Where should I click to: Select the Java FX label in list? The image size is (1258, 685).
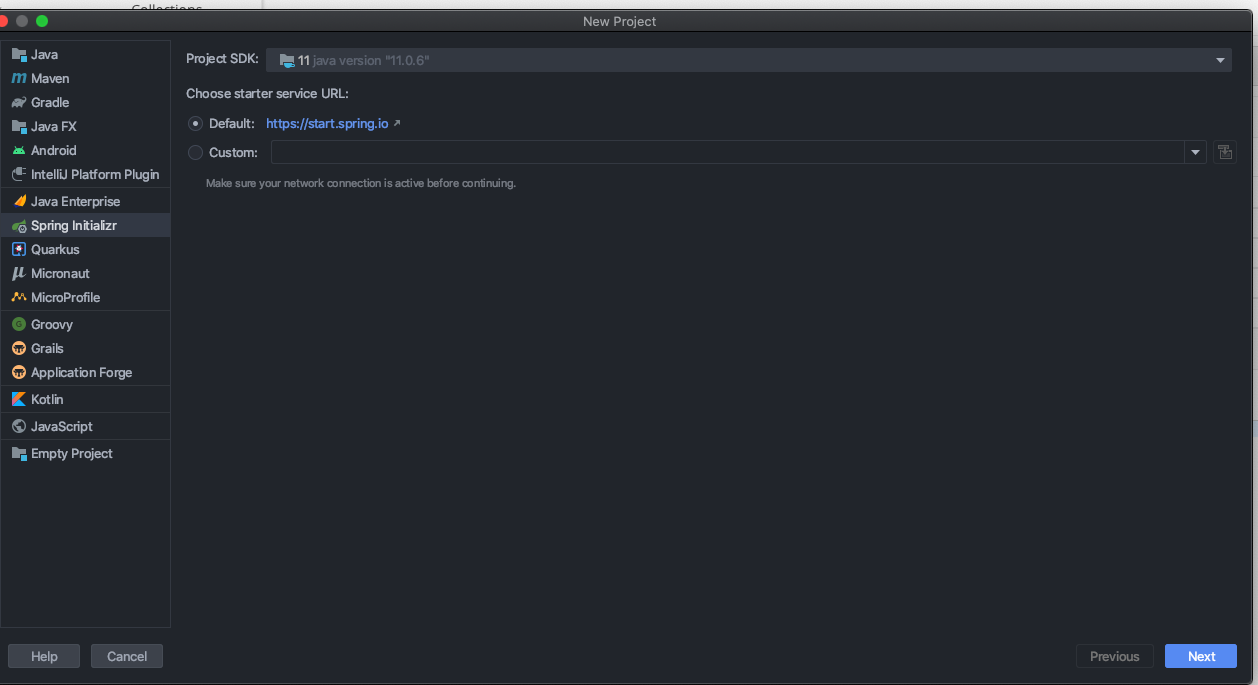click(x=54, y=126)
